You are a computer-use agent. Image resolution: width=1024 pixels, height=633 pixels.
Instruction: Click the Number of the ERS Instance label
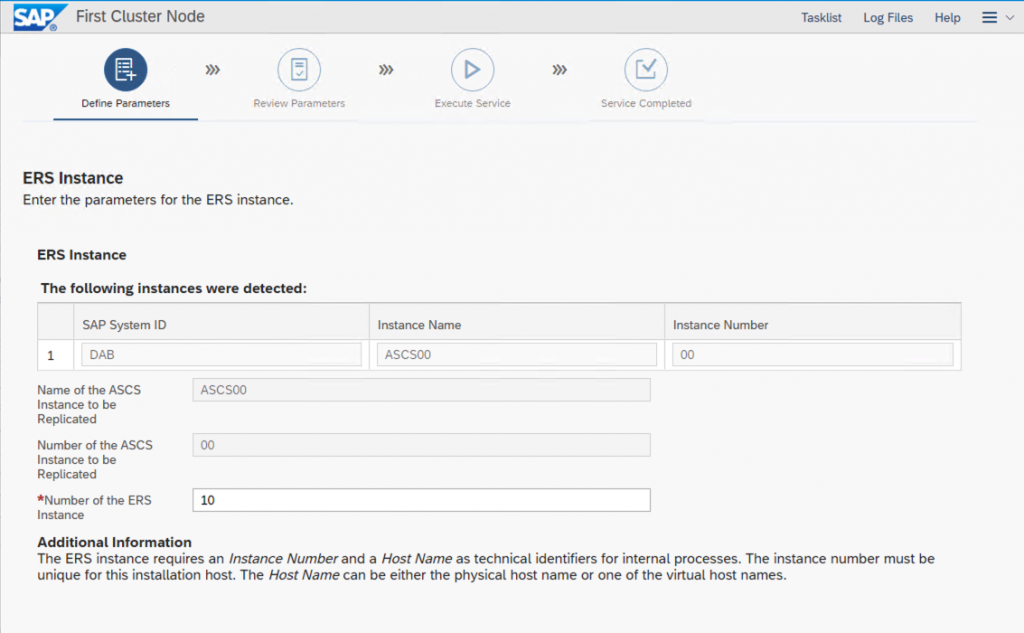[94, 508]
